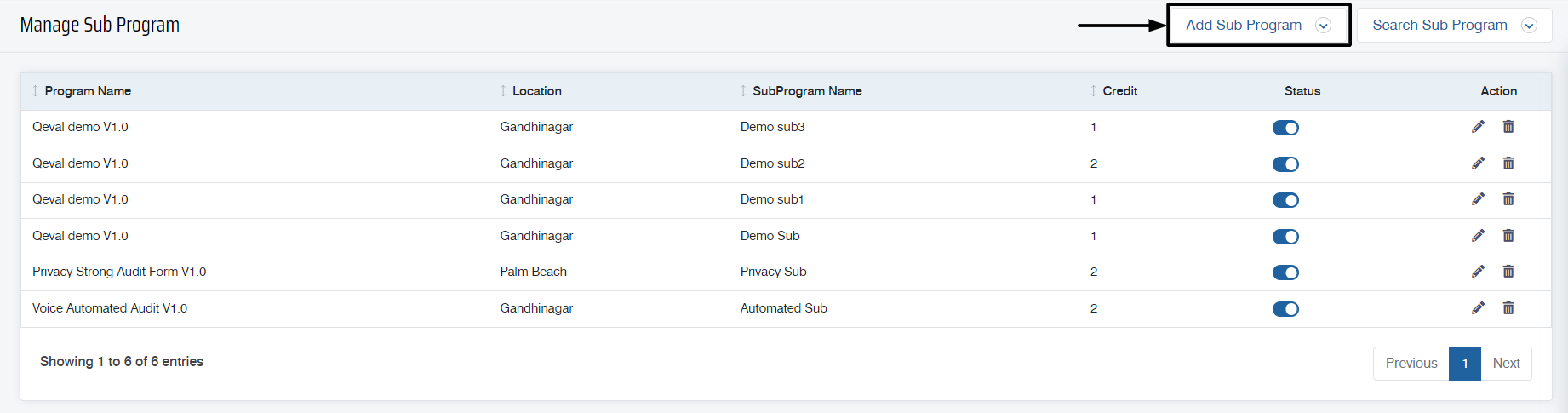Edit the Automated Sub entry

pyautogui.click(x=1478, y=308)
